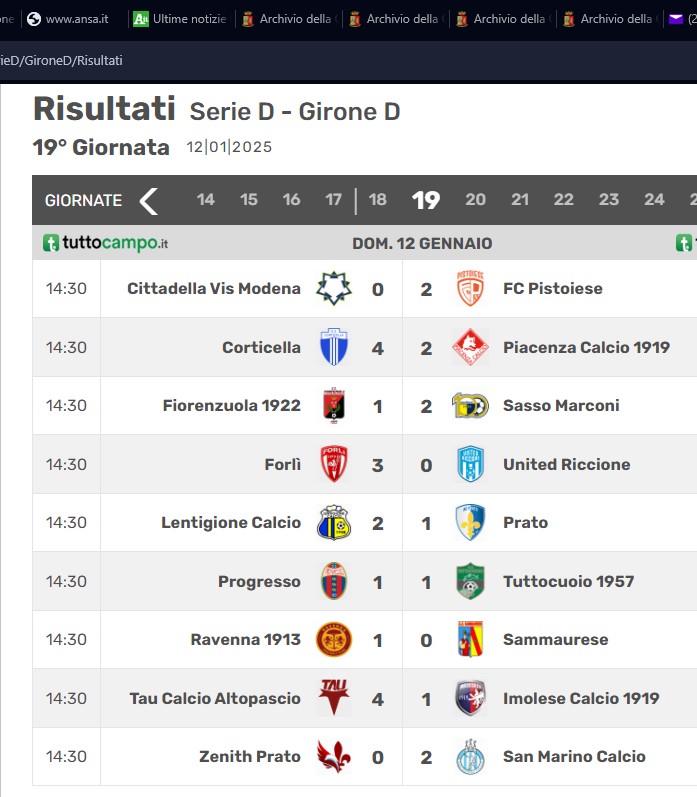Select giornata 24 in the round bar
The height and width of the screenshot is (797, 697).
point(654,200)
